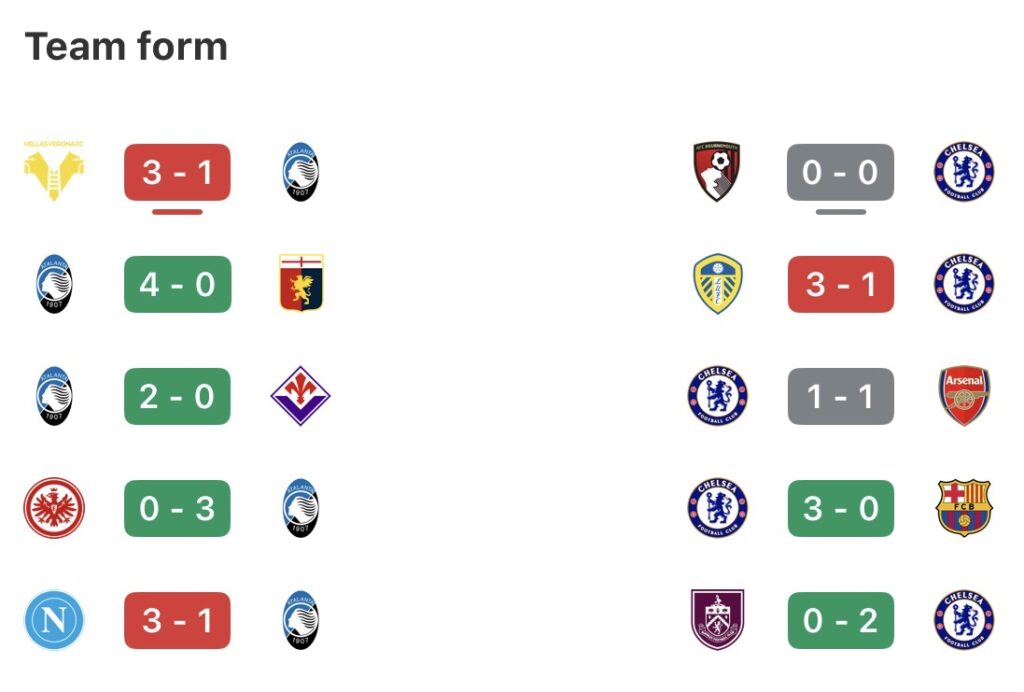The width and height of the screenshot is (1024, 692).
Task: Open the Arsenal club crest
Action: click(964, 396)
